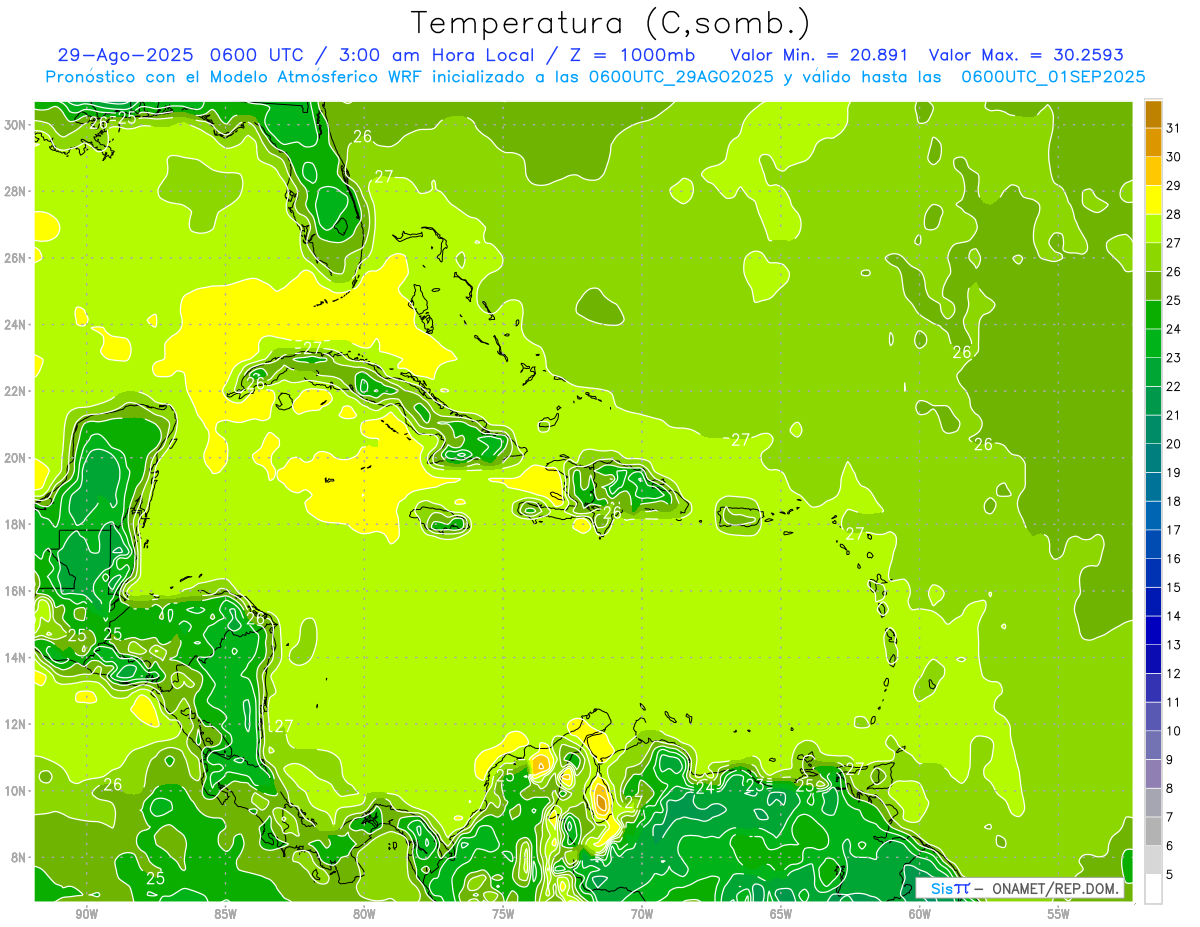Image resolution: width=1200 pixels, height=927 pixels.
Task: Click the '10N' latitude label
Action: tap(16, 791)
